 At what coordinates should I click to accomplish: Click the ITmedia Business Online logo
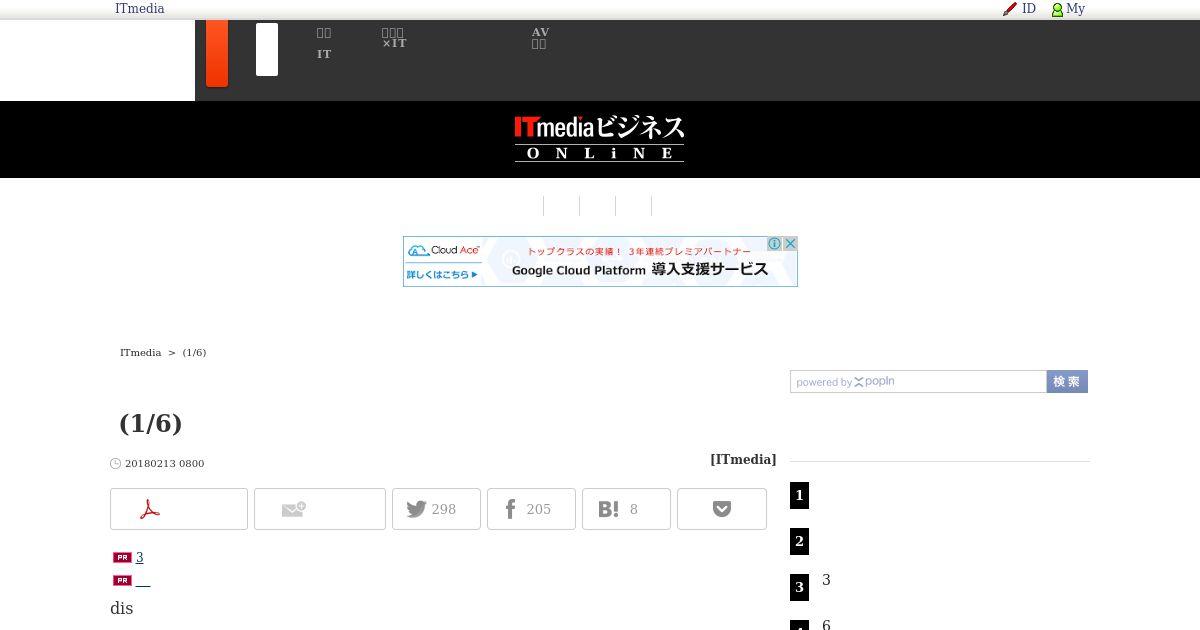pyautogui.click(x=600, y=138)
